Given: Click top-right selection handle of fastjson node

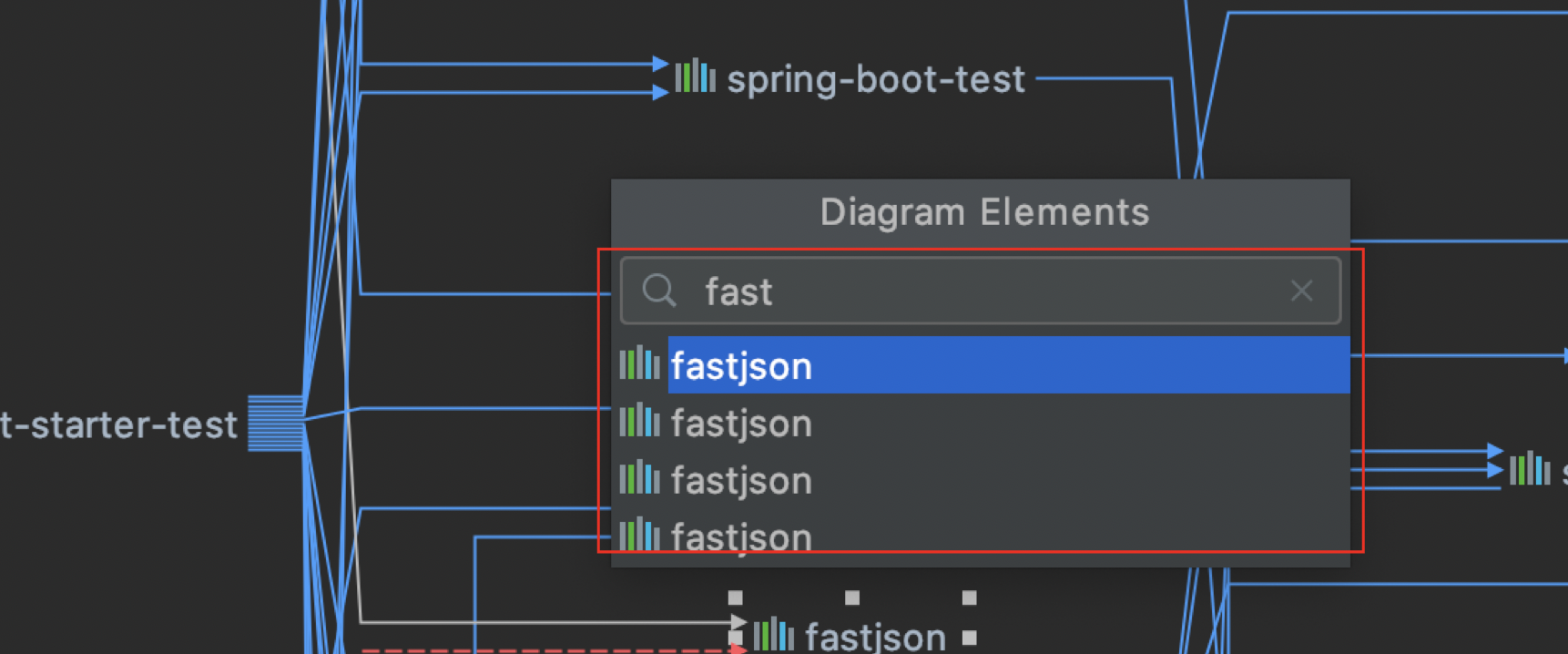Looking at the screenshot, I should [969, 598].
